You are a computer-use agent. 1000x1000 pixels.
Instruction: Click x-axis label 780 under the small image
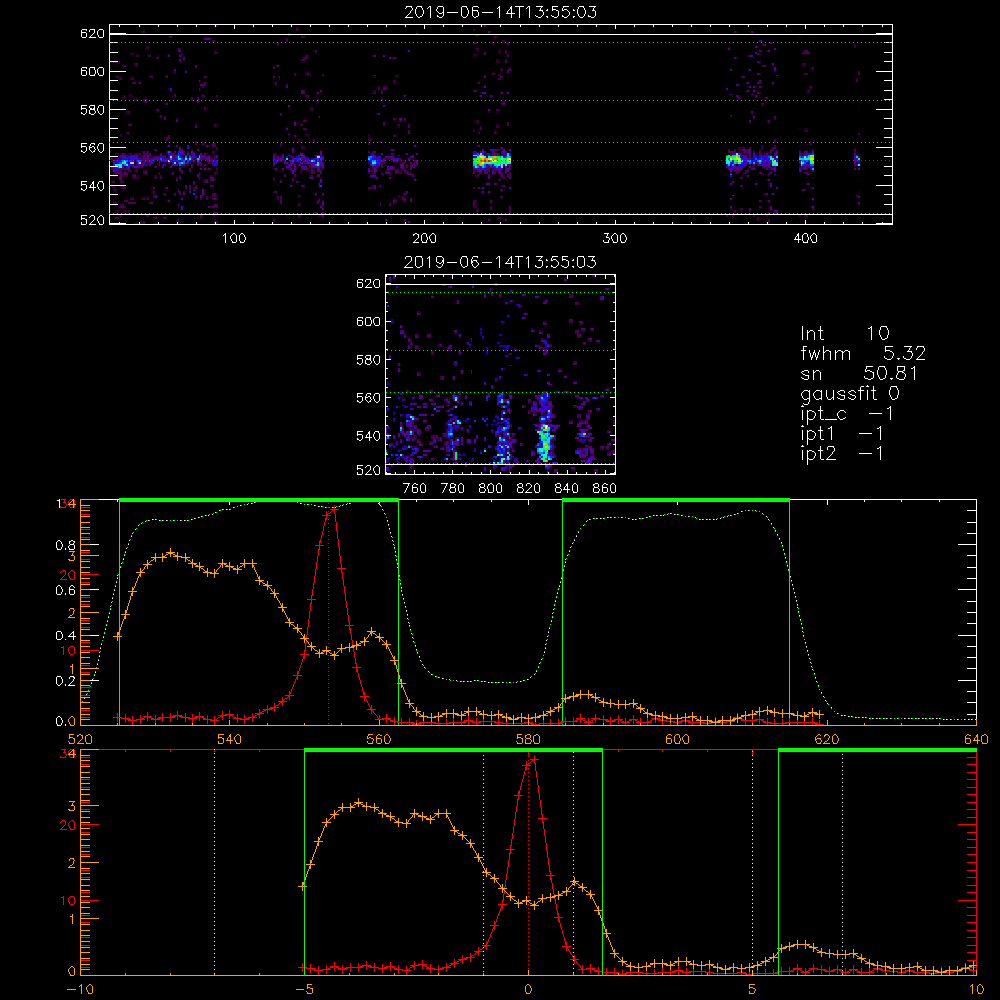(x=453, y=489)
